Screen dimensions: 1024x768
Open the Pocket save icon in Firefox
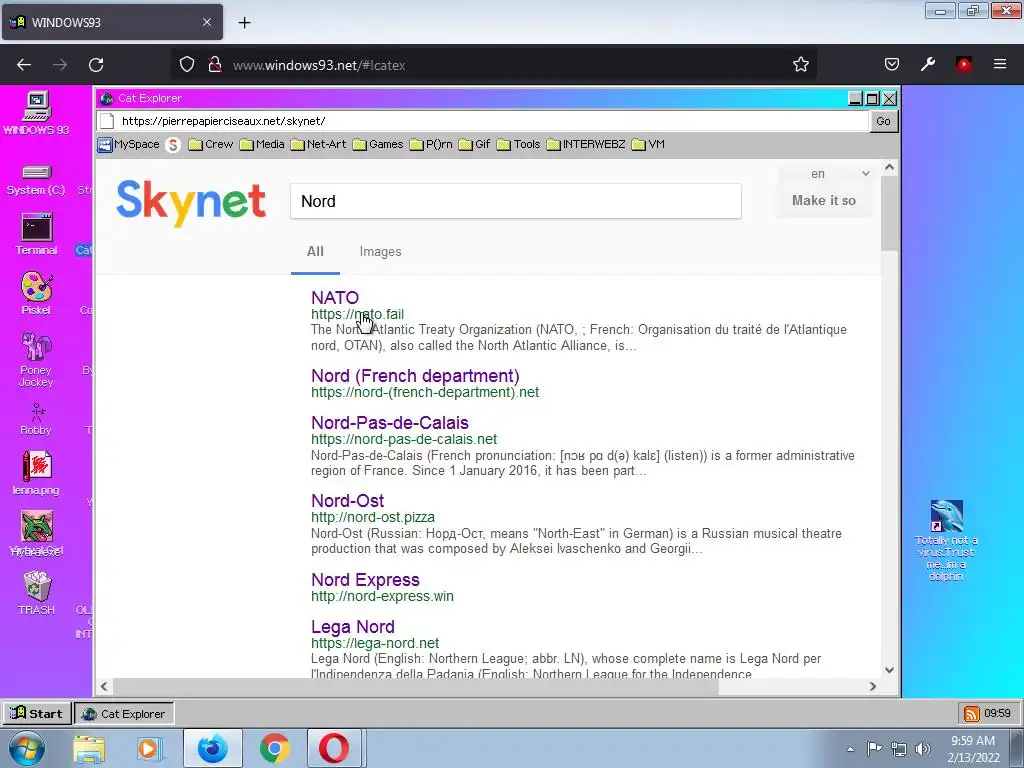pyautogui.click(x=891, y=64)
